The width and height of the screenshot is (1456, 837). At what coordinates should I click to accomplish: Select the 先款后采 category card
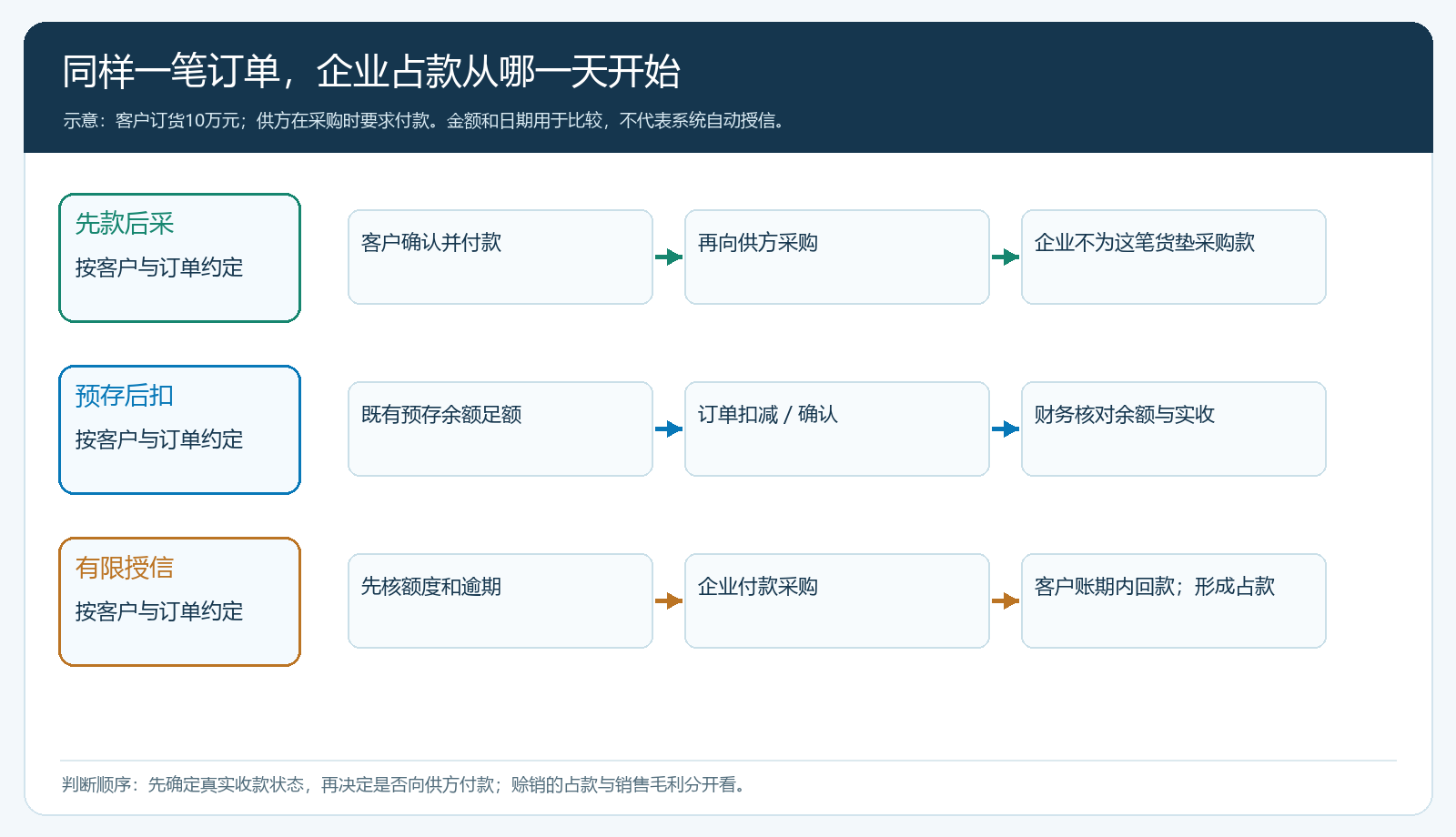click(x=179, y=257)
